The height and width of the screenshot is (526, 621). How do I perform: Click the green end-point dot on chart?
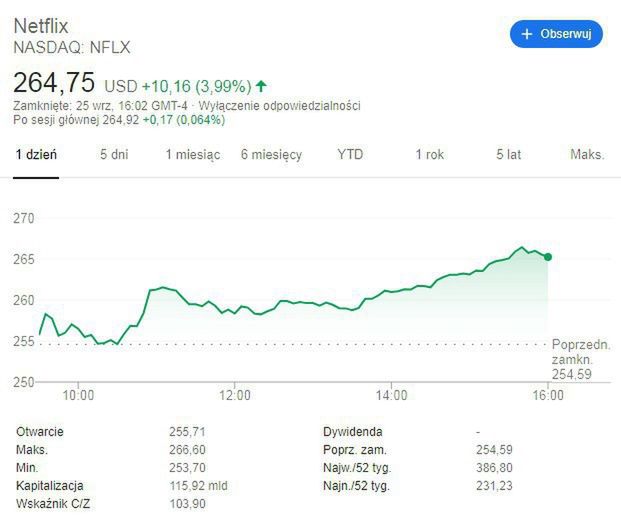click(x=548, y=257)
